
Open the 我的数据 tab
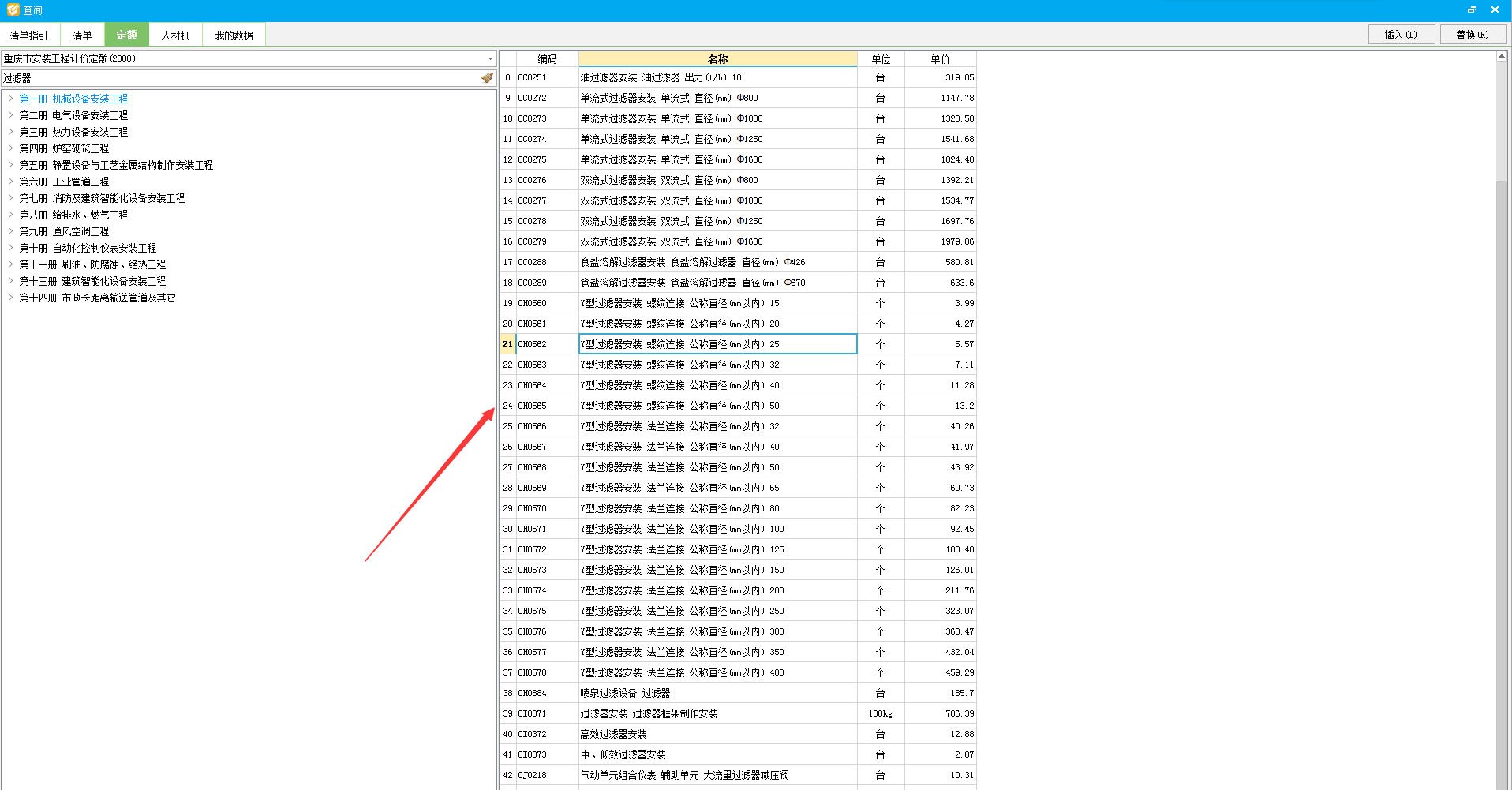point(234,35)
